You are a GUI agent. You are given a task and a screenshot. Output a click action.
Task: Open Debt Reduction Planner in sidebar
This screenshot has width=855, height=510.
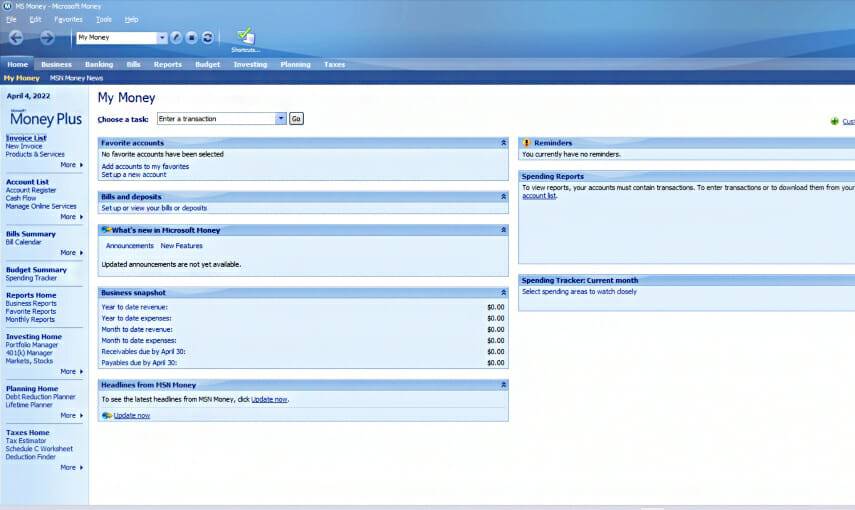pyautogui.click(x=40, y=397)
